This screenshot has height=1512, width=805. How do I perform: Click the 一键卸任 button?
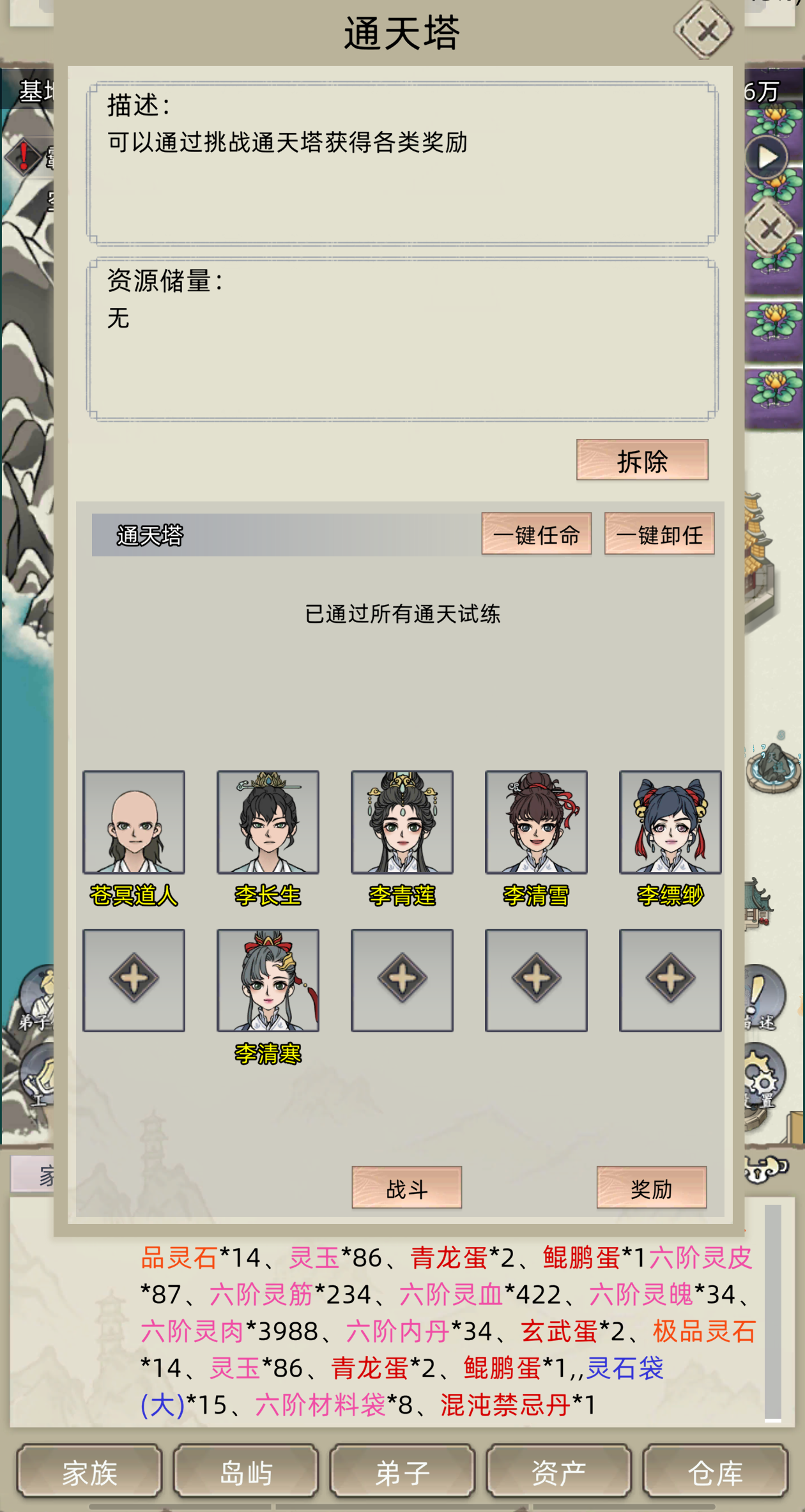click(x=659, y=534)
